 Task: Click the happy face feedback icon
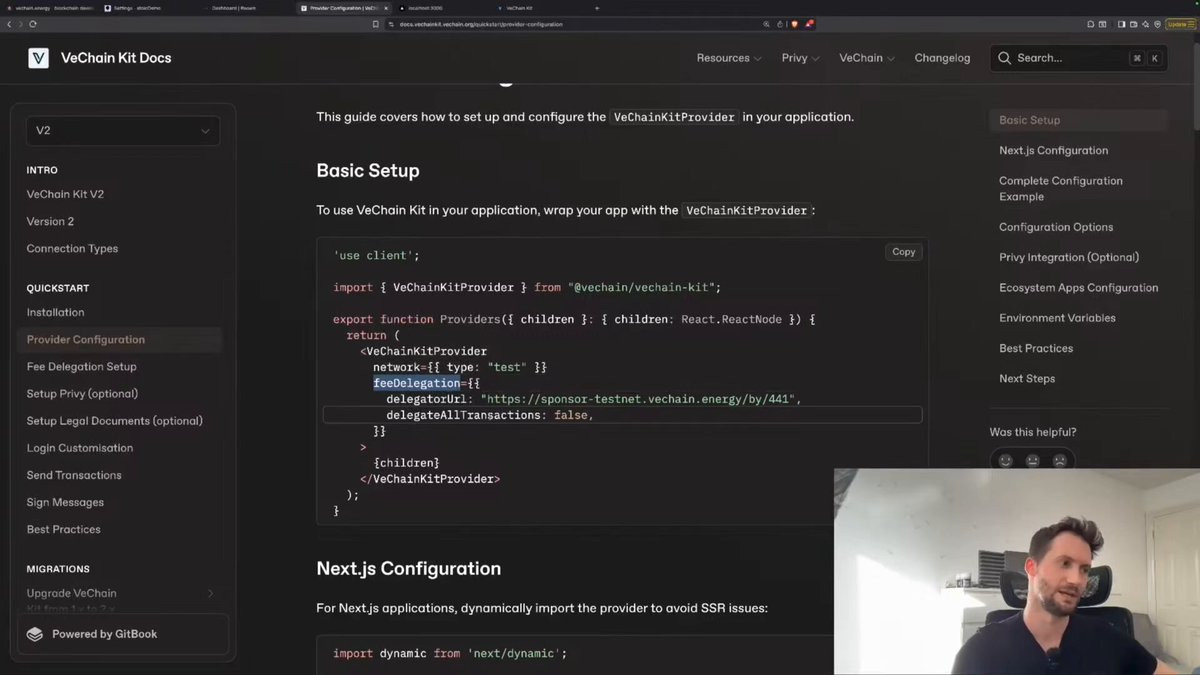click(1005, 461)
